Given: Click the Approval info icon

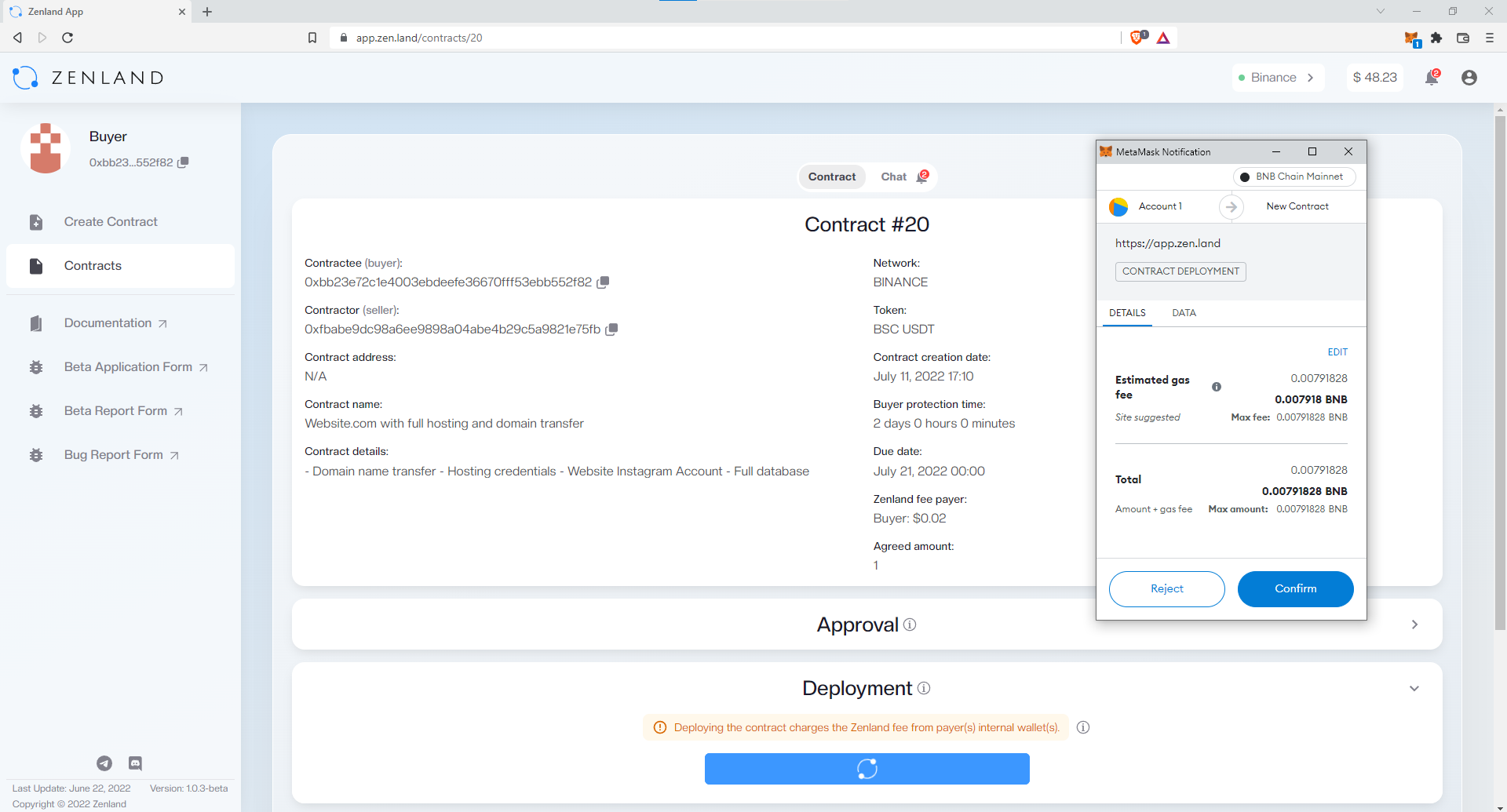Looking at the screenshot, I should [910, 624].
